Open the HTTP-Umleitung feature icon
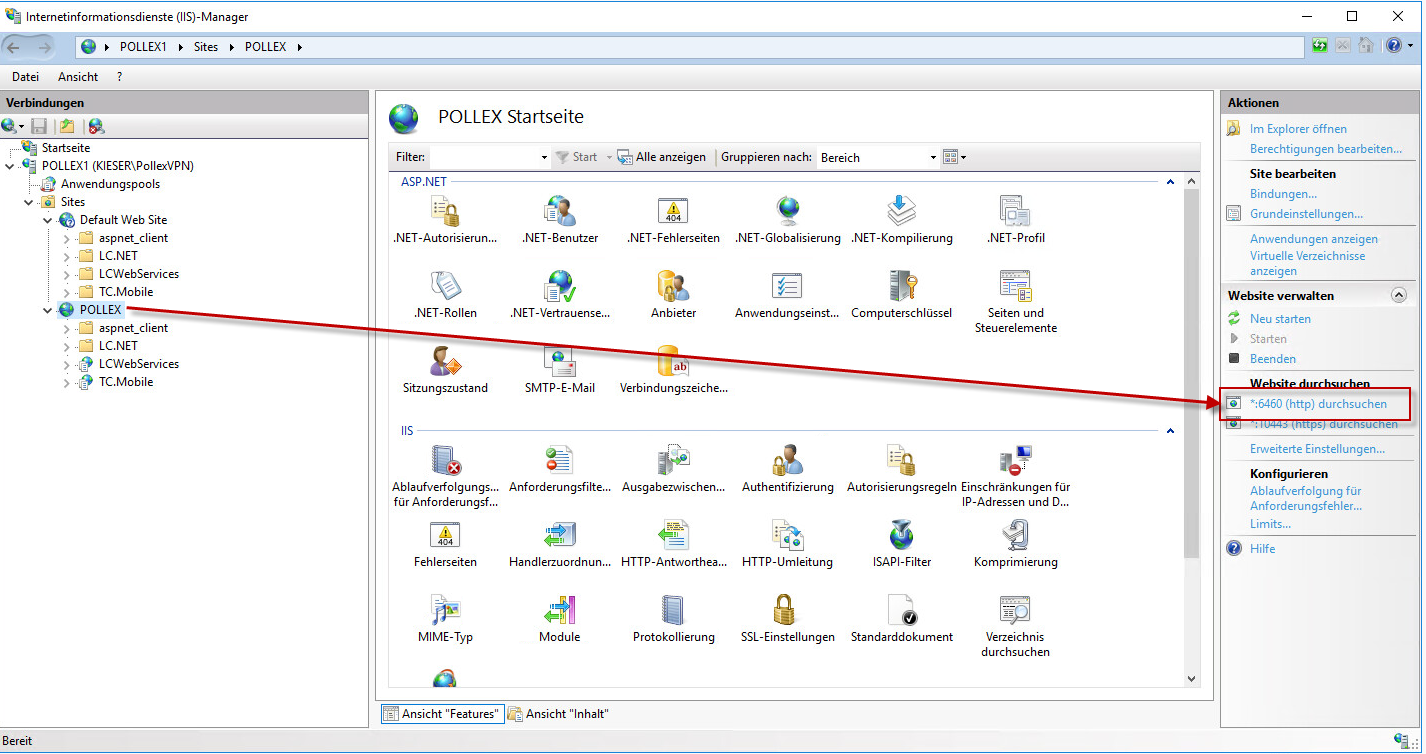The image size is (1426, 754). coord(787,535)
